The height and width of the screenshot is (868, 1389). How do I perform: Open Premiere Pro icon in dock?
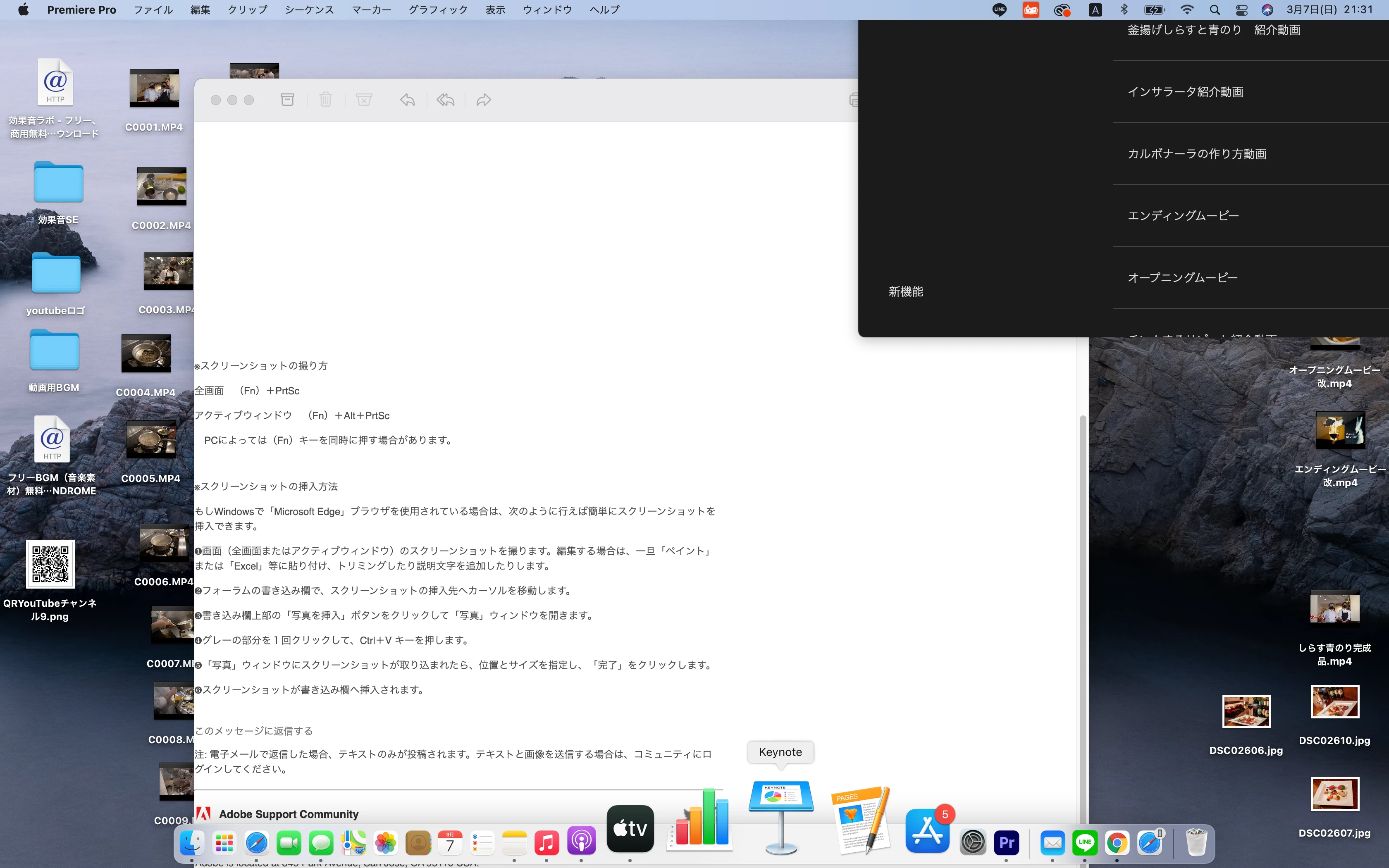click(1006, 842)
